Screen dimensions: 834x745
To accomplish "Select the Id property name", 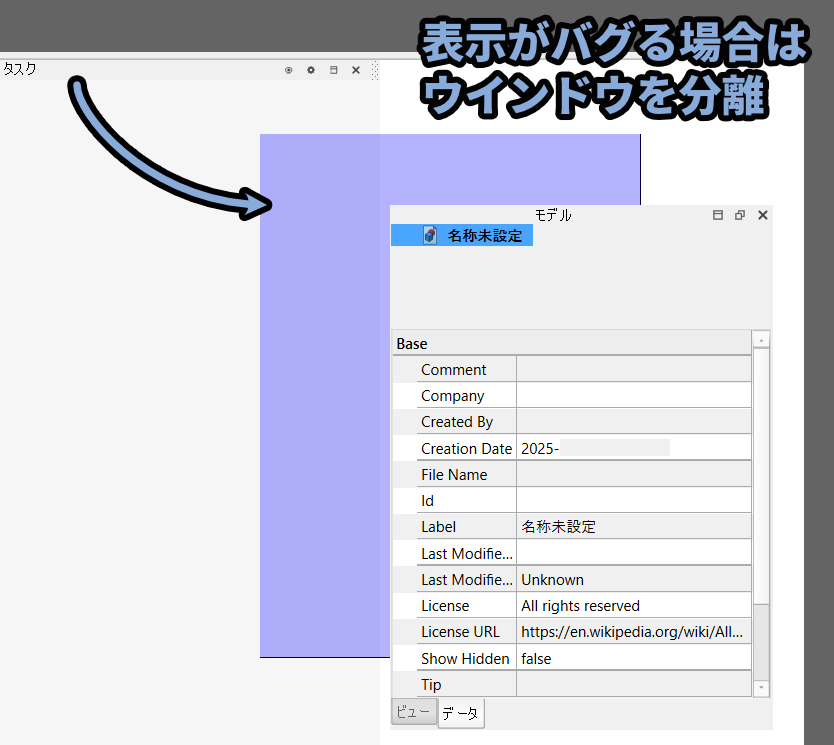I will pyautogui.click(x=428, y=500).
